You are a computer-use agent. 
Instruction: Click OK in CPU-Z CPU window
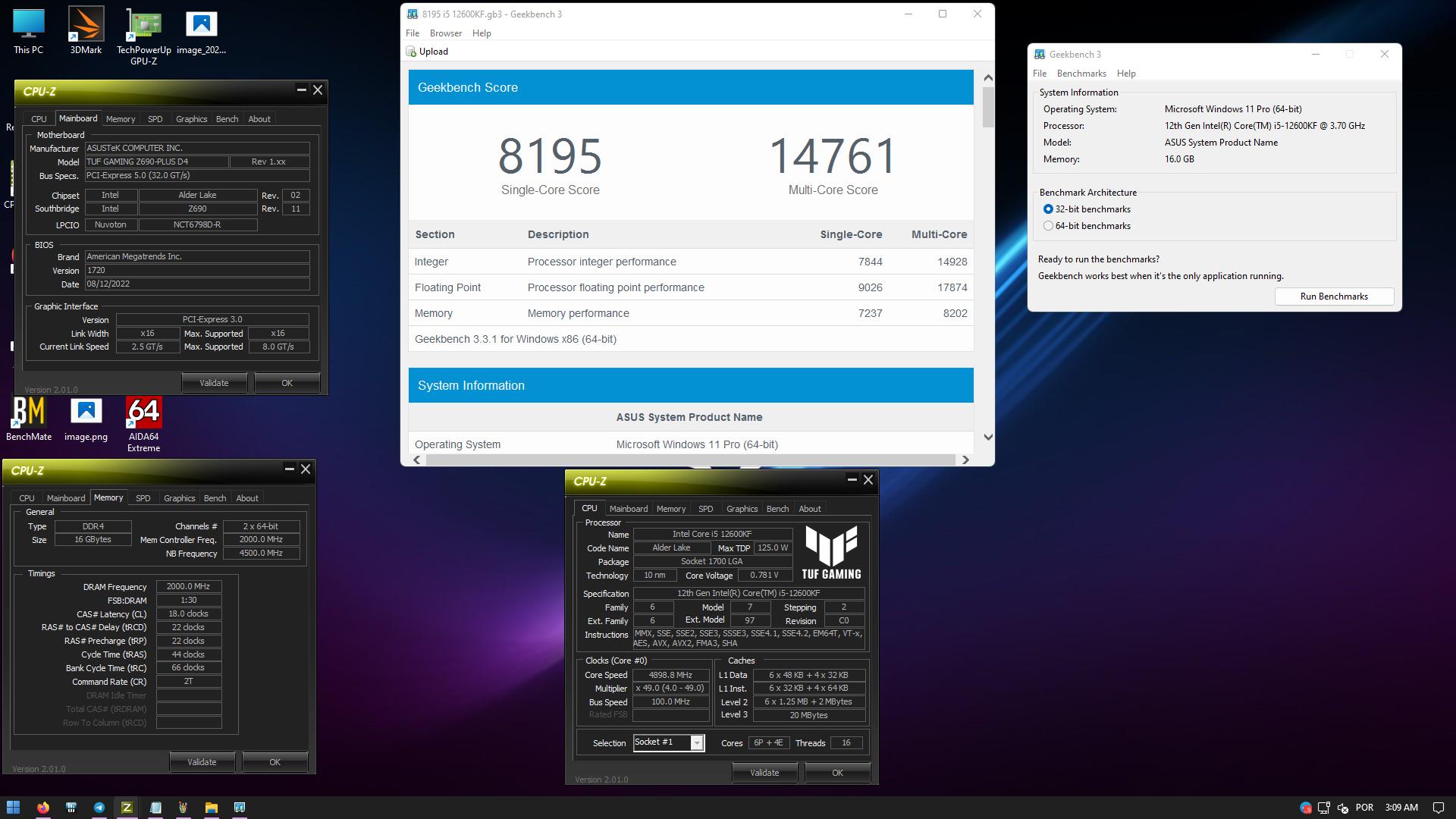point(837,773)
